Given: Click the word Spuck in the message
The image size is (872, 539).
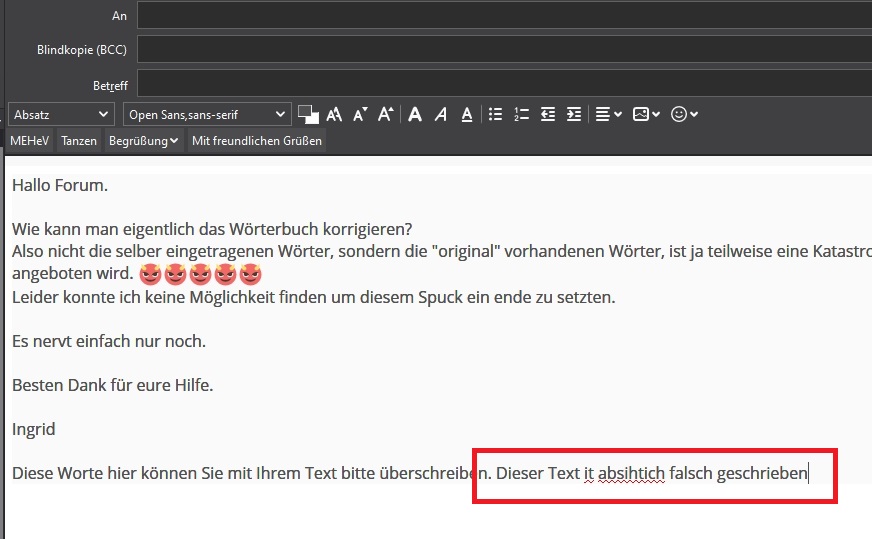Looking at the screenshot, I should point(440,298).
